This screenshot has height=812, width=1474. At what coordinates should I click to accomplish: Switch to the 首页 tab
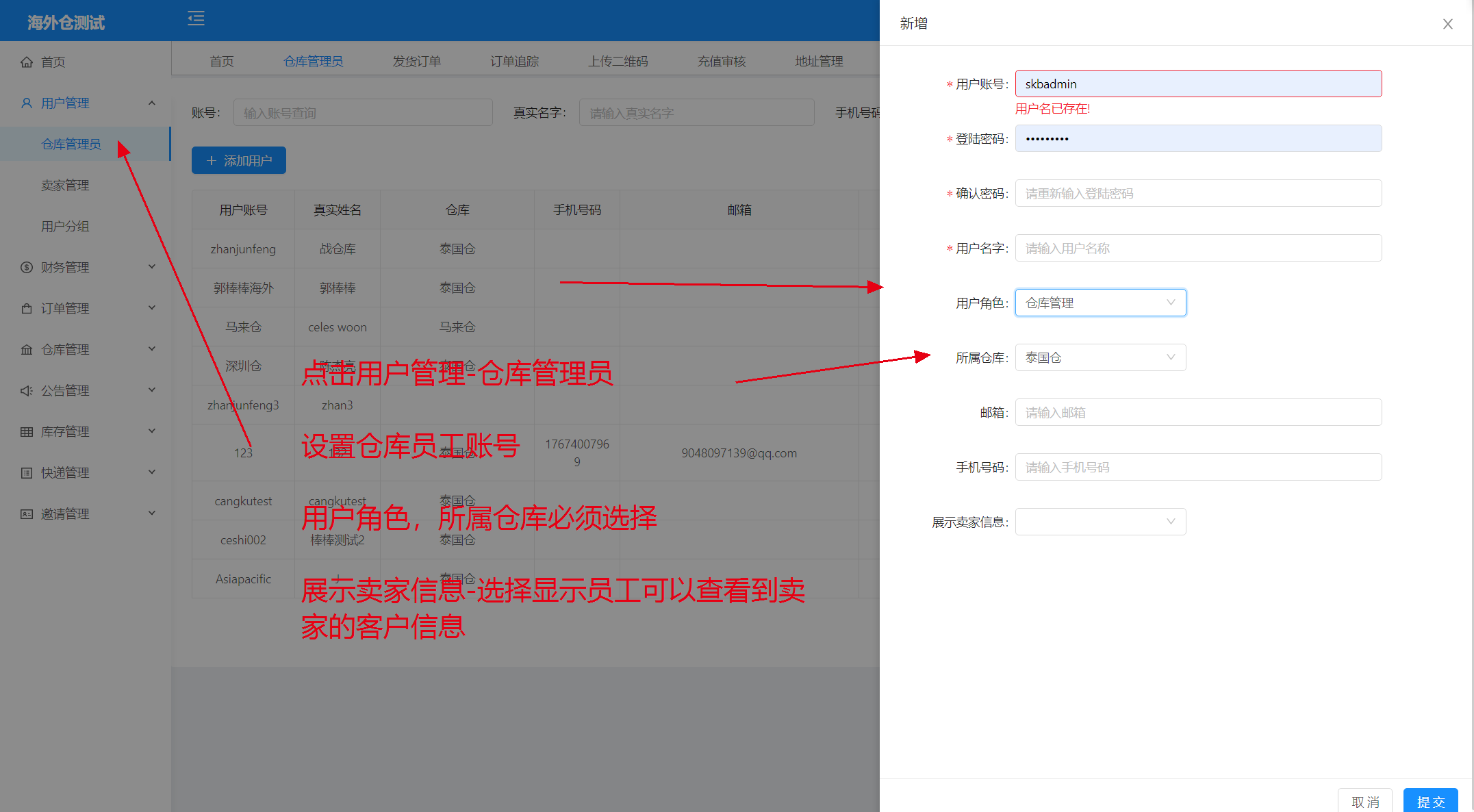click(x=222, y=62)
